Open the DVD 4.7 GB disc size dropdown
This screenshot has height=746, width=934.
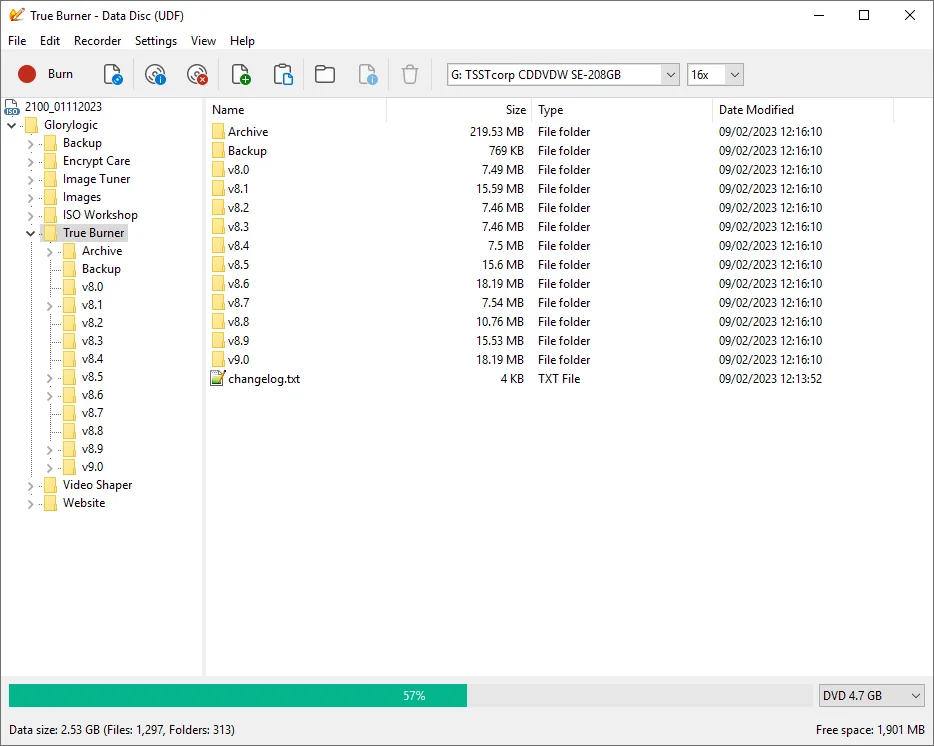click(915, 695)
